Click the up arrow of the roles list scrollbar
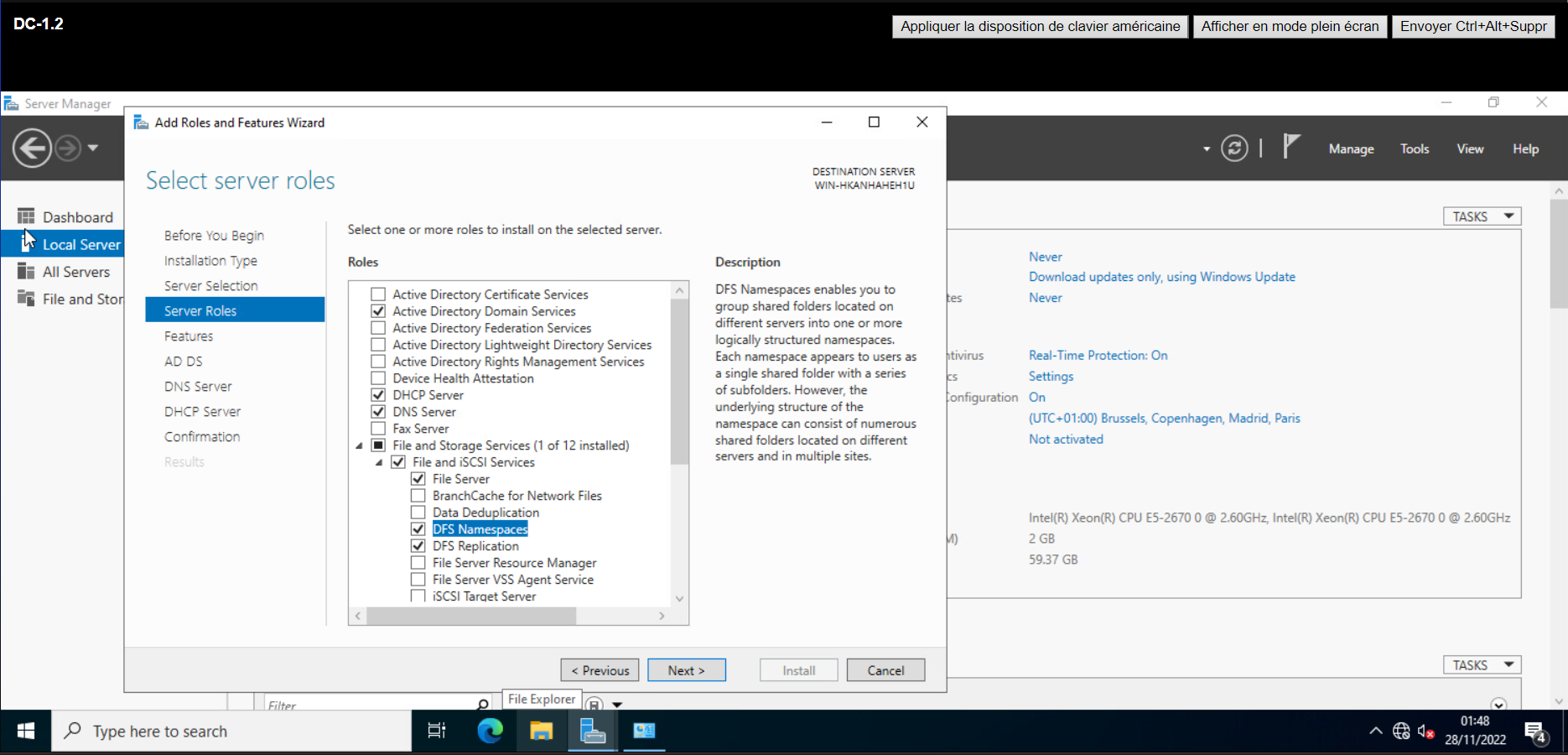 (680, 290)
